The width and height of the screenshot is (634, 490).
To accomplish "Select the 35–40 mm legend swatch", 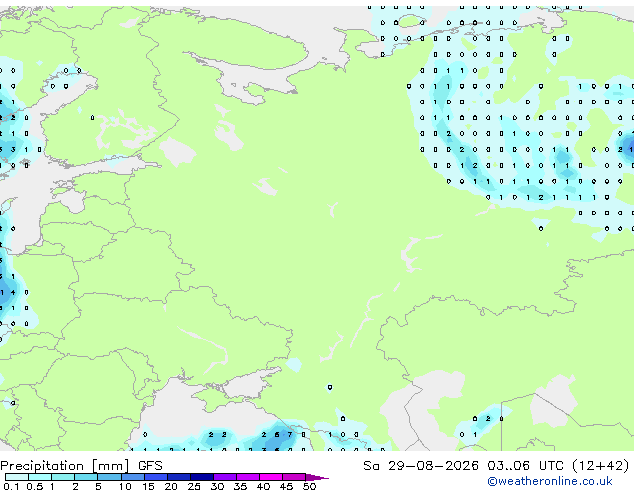I will pyautogui.click(x=247, y=477).
